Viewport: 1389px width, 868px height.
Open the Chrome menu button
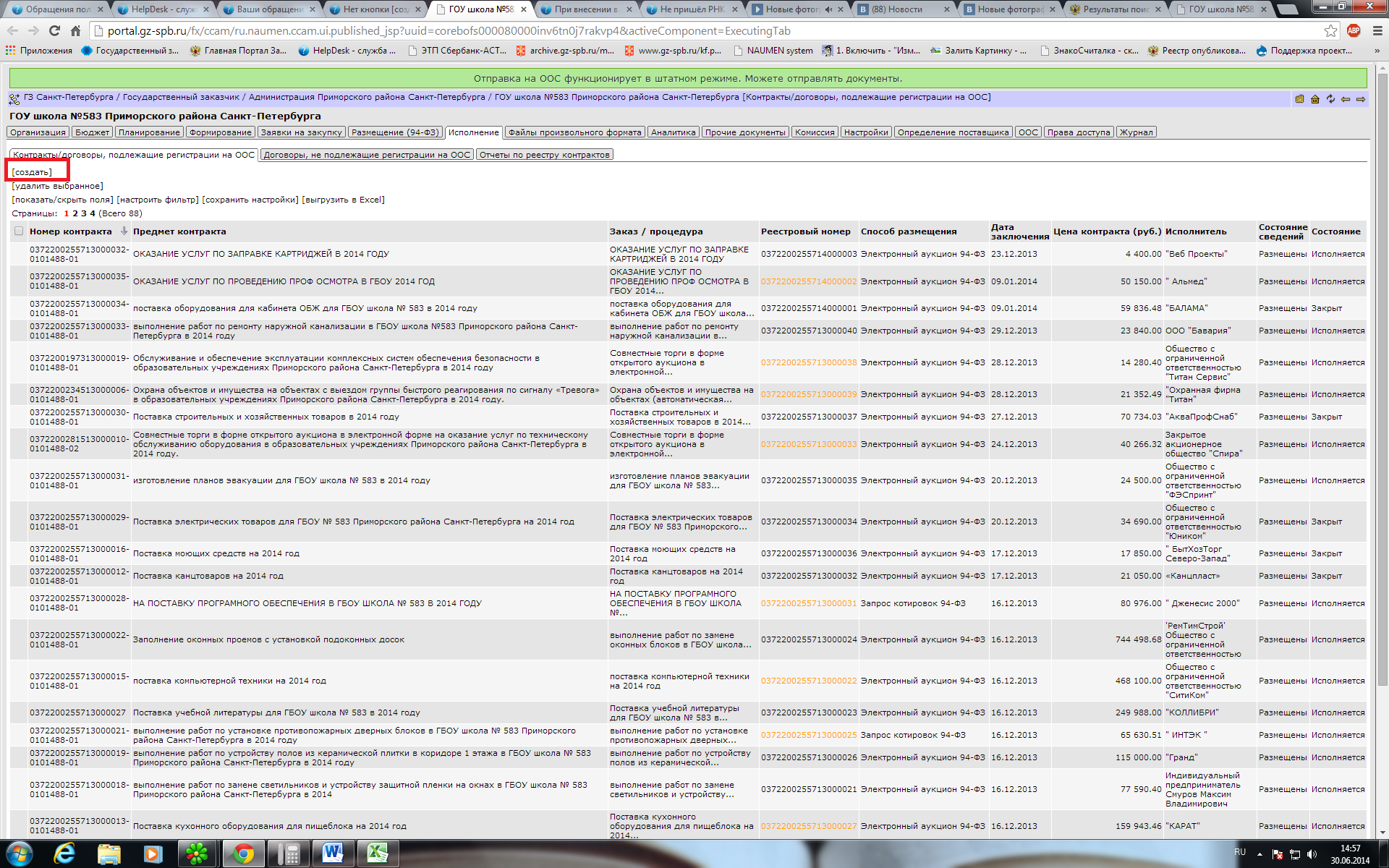pos(1377,31)
